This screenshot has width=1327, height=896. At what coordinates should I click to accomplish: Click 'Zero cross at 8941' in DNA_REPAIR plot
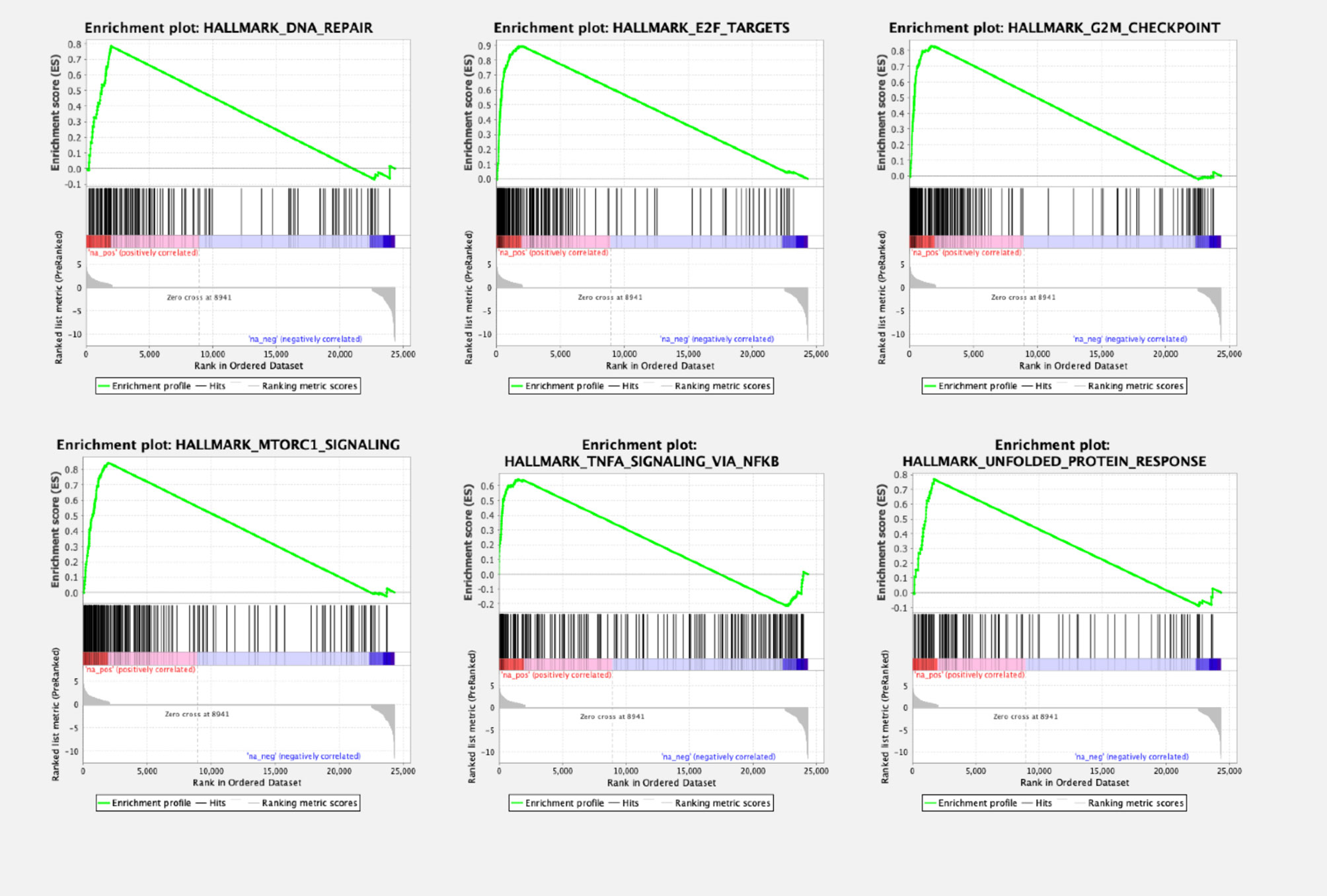[199, 297]
